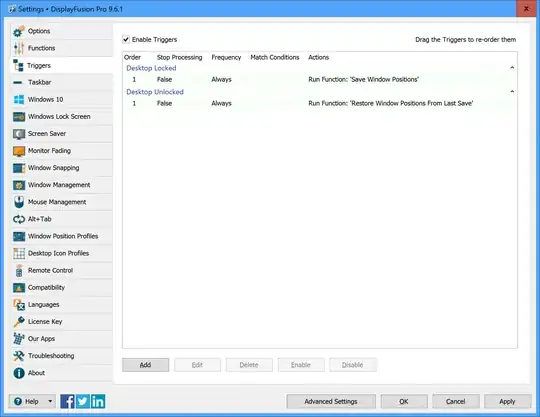This screenshot has height=417, width=540.
Task: Click the Alt+Tab arrows icon
Action: (19, 219)
